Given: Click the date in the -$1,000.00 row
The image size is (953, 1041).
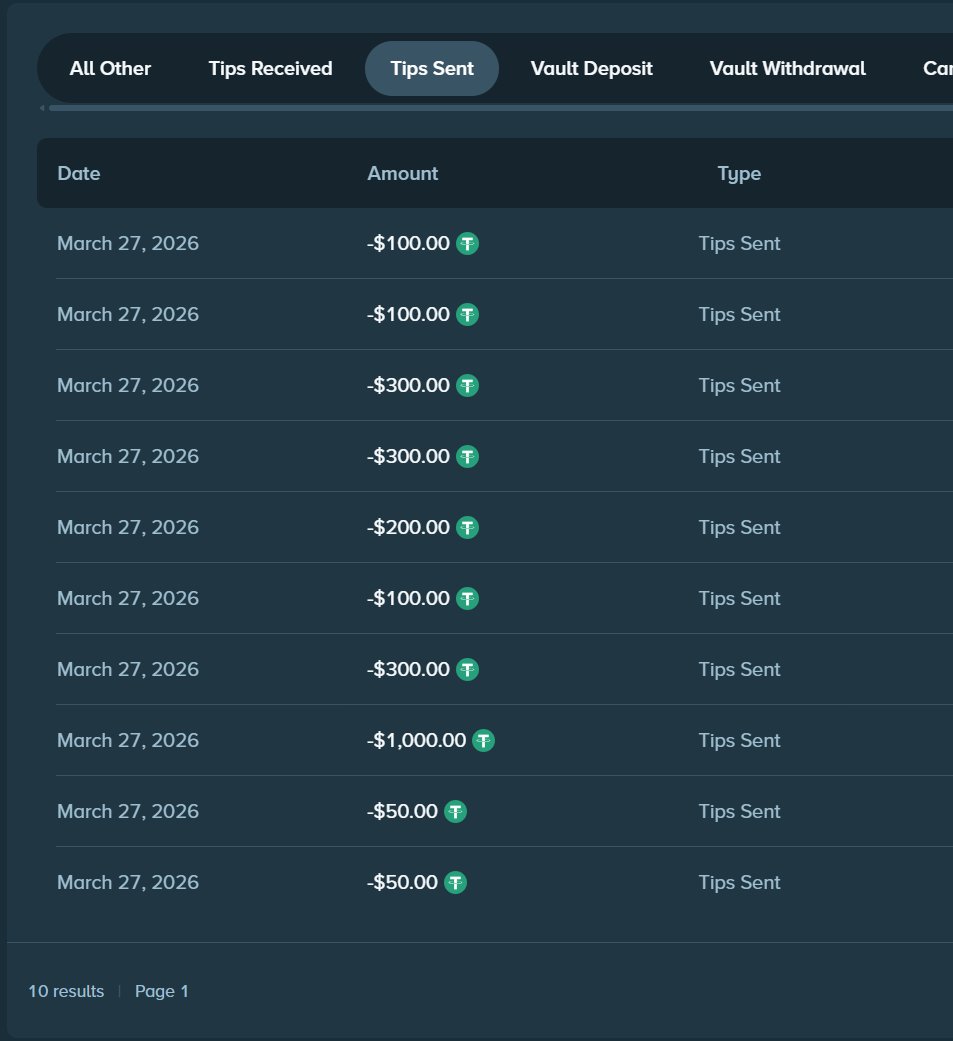Looking at the screenshot, I should 128,740.
